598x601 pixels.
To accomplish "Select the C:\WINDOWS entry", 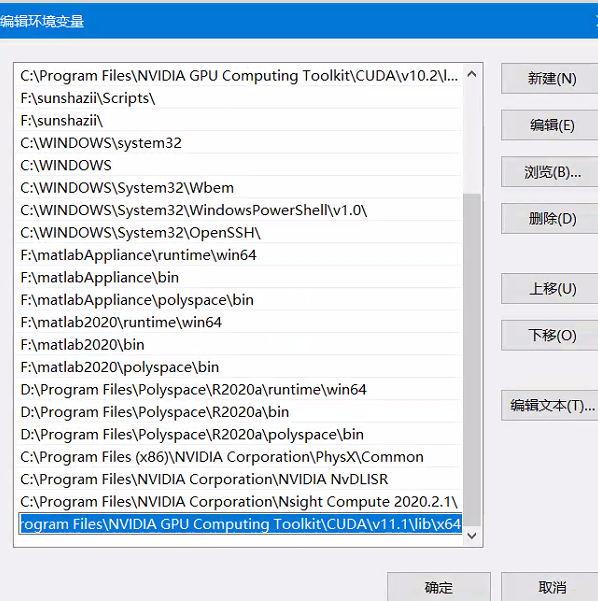I will (238, 166).
